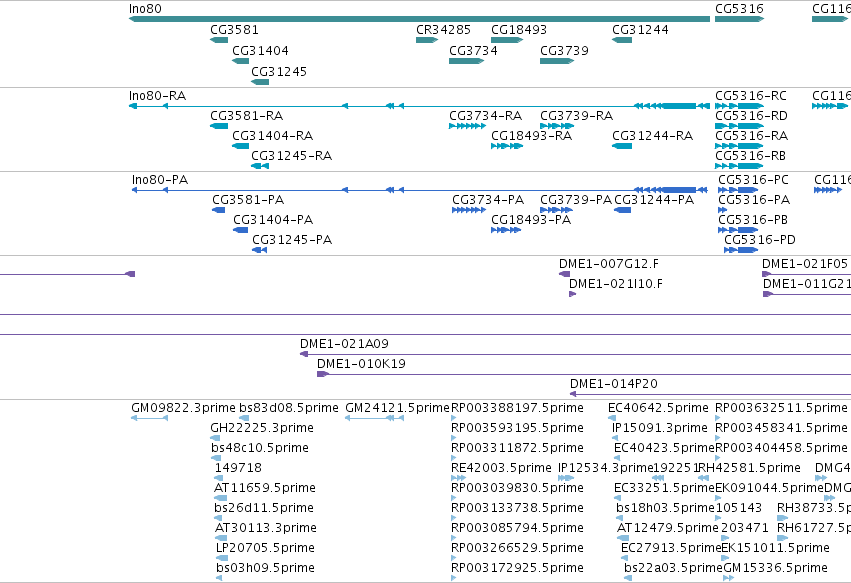Select the GM09822.3prime EST
Screen dimensions: 851x583
click(150, 418)
